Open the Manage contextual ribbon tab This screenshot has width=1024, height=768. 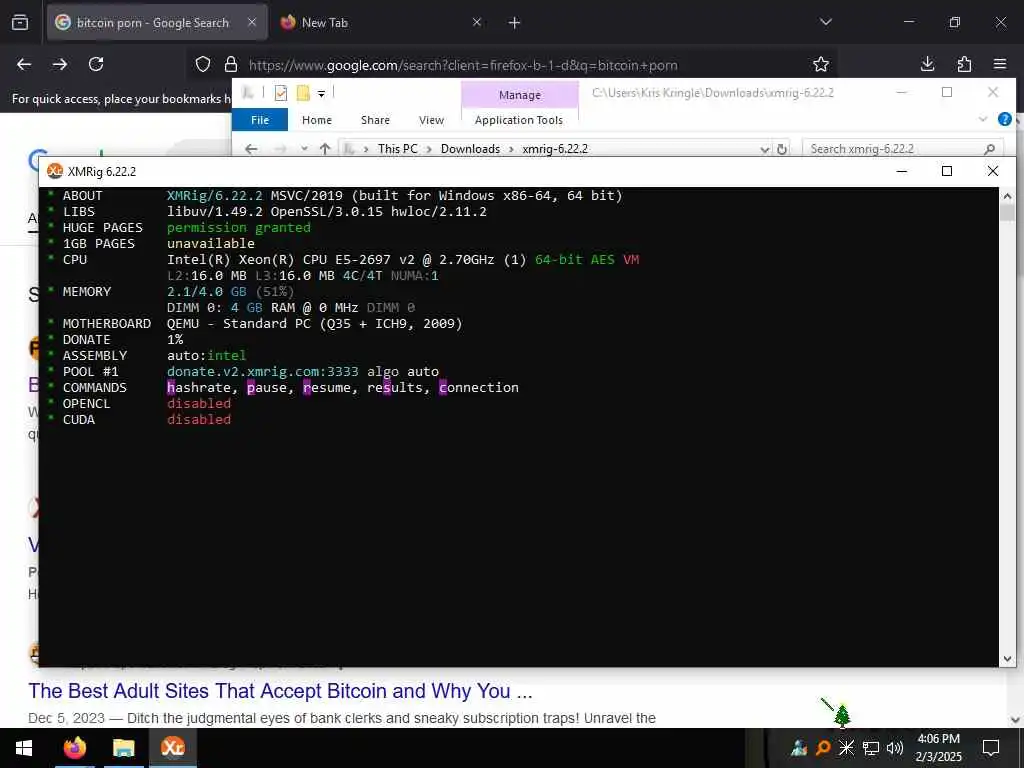520,95
